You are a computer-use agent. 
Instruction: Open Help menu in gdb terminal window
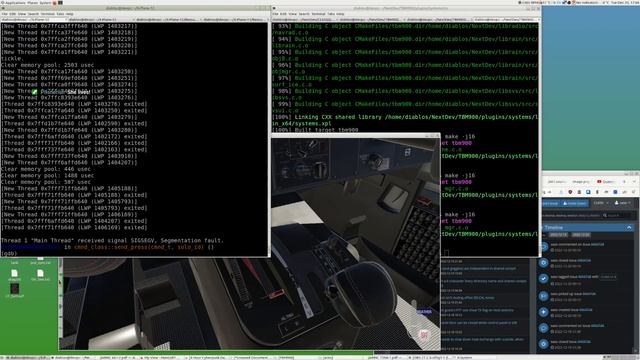69,14
